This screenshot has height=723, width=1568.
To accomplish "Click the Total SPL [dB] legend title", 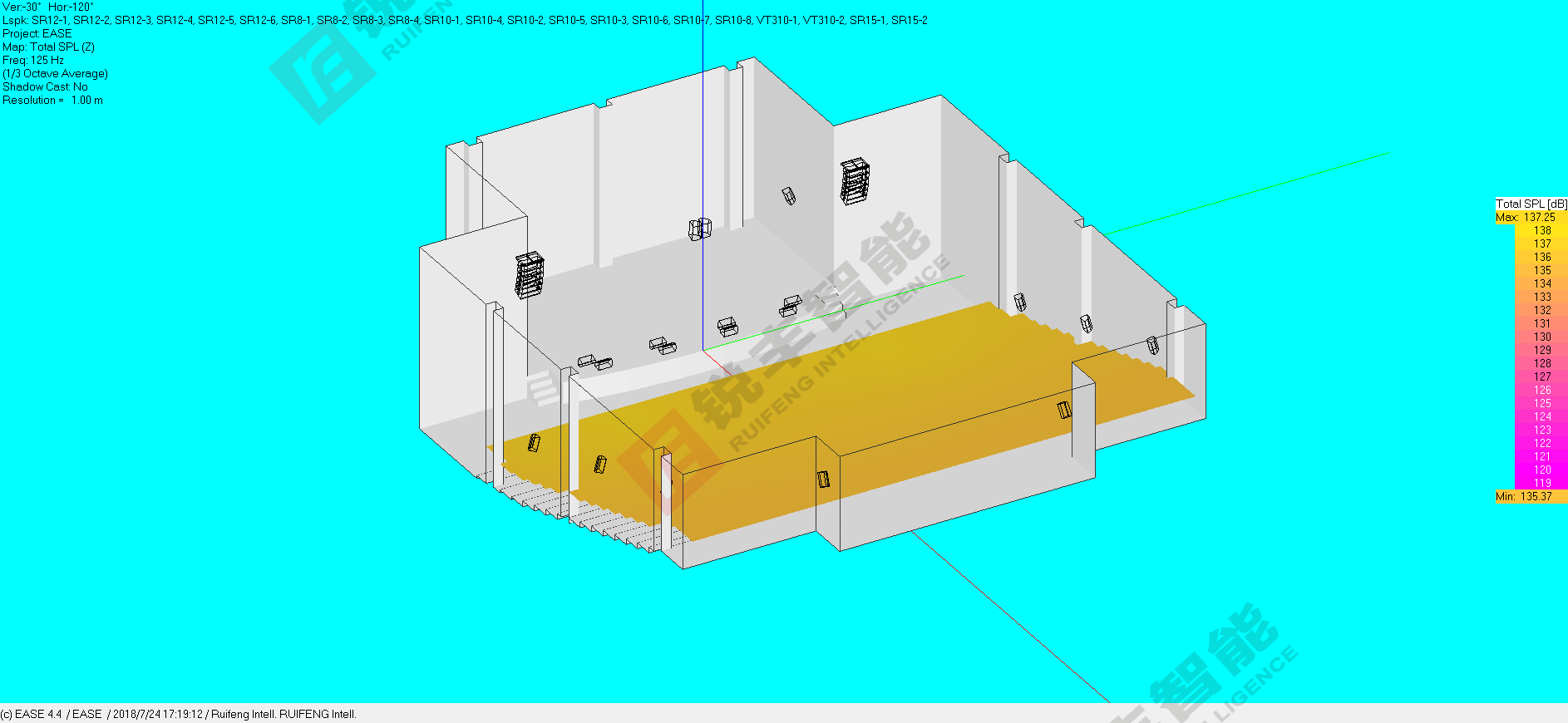I will click(x=1531, y=204).
